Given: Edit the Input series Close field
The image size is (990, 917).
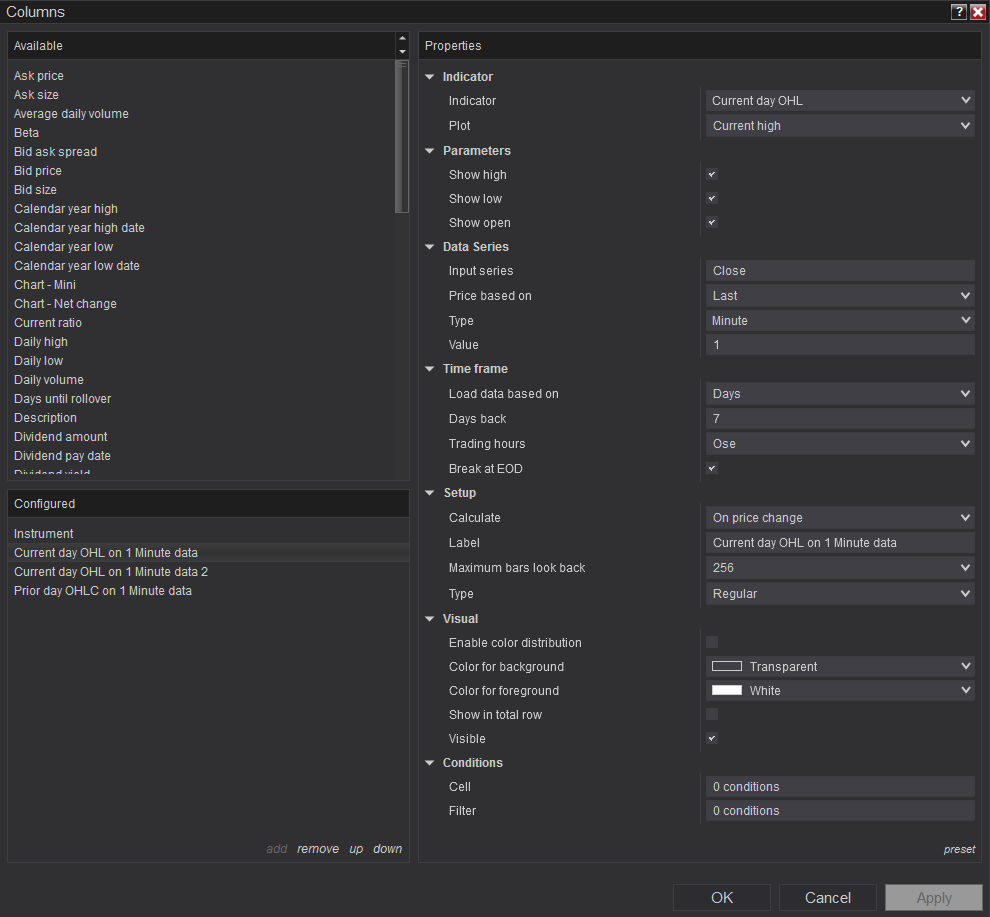Looking at the screenshot, I should (x=840, y=270).
